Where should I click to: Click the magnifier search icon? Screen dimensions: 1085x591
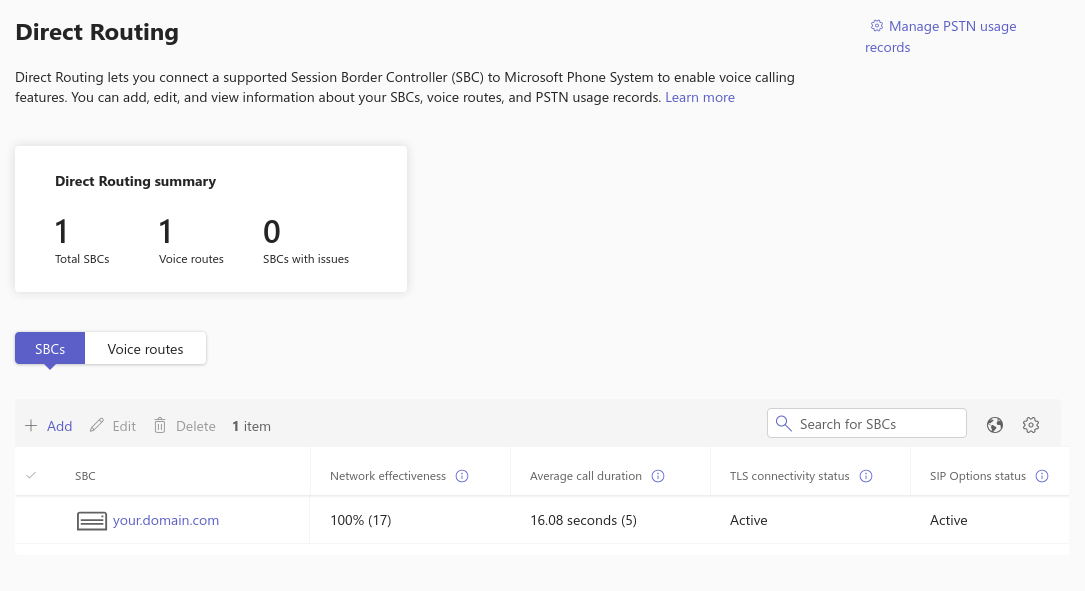[783, 424]
